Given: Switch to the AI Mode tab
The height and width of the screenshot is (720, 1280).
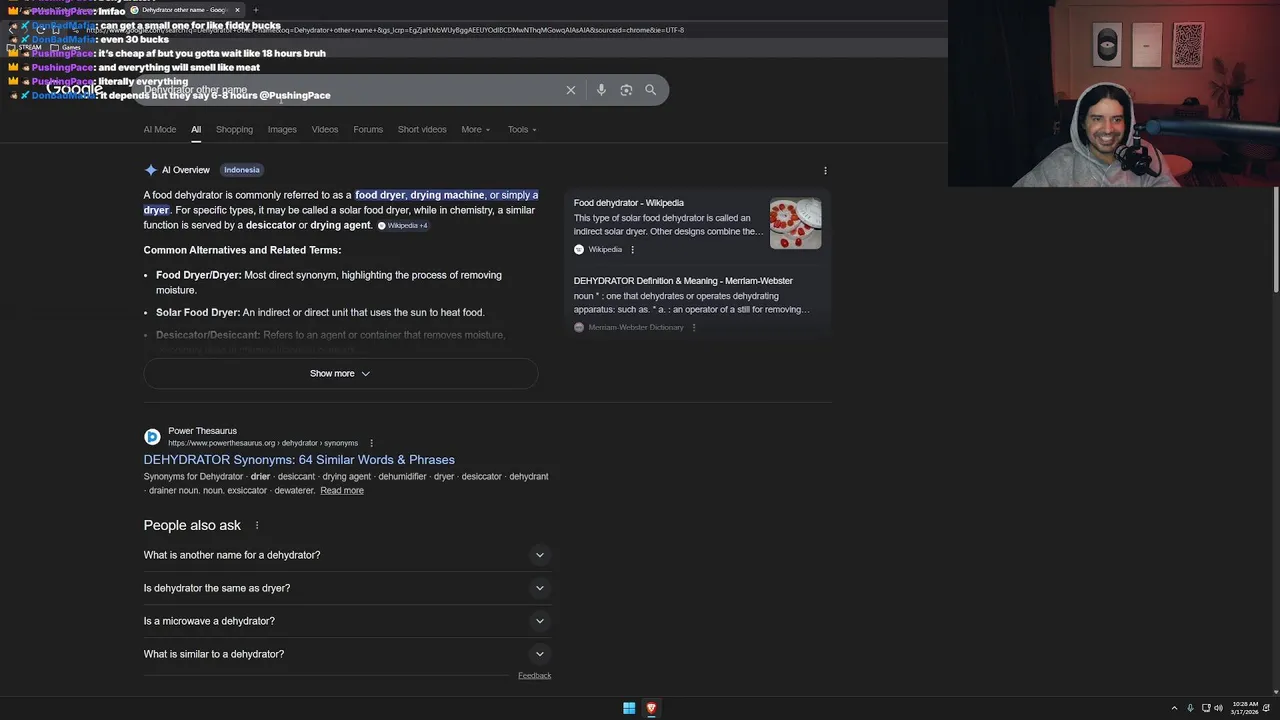Looking at the screenshot, I should [x=159, y=130].
